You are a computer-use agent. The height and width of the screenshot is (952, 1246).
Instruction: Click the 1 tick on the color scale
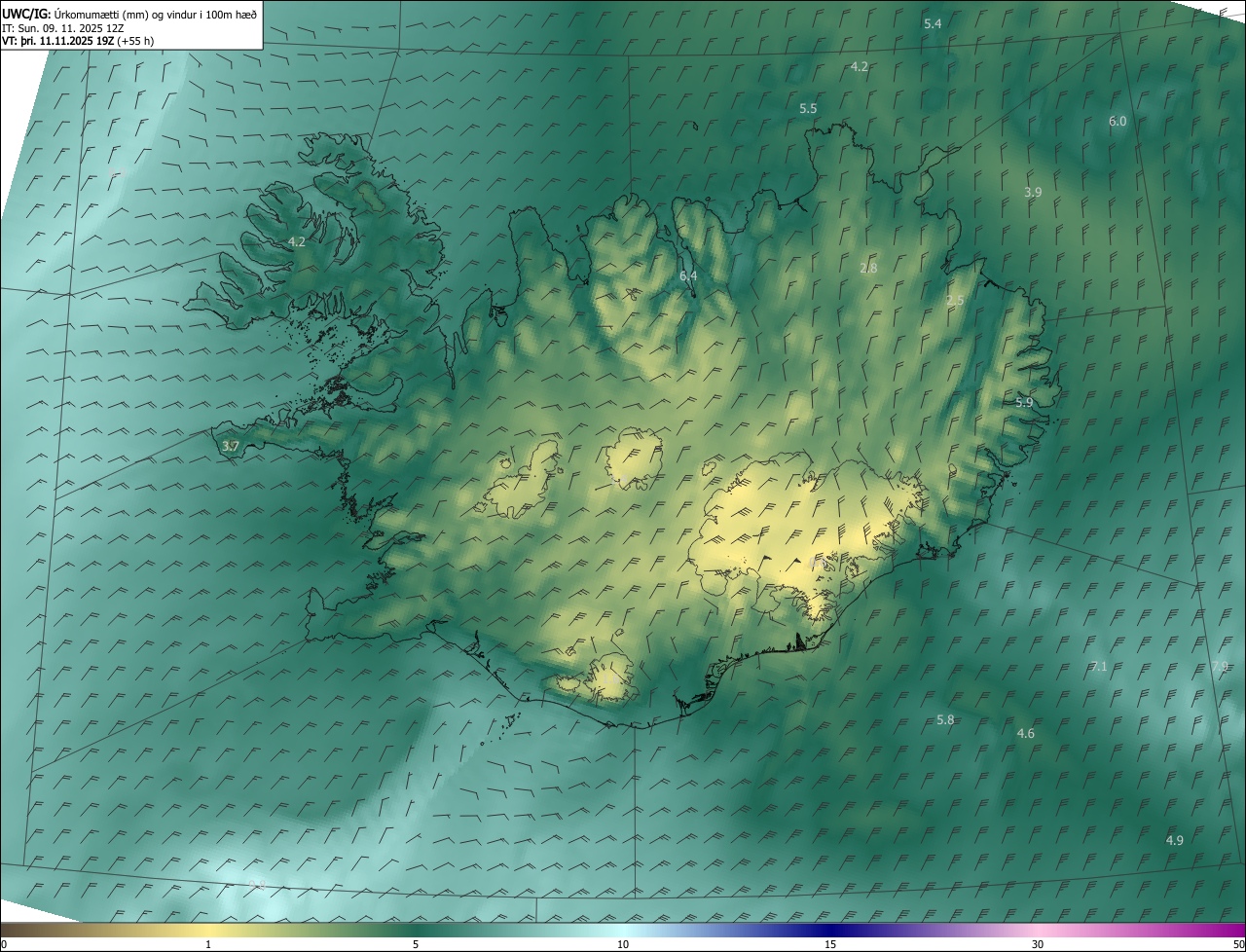tap(208, 945)
